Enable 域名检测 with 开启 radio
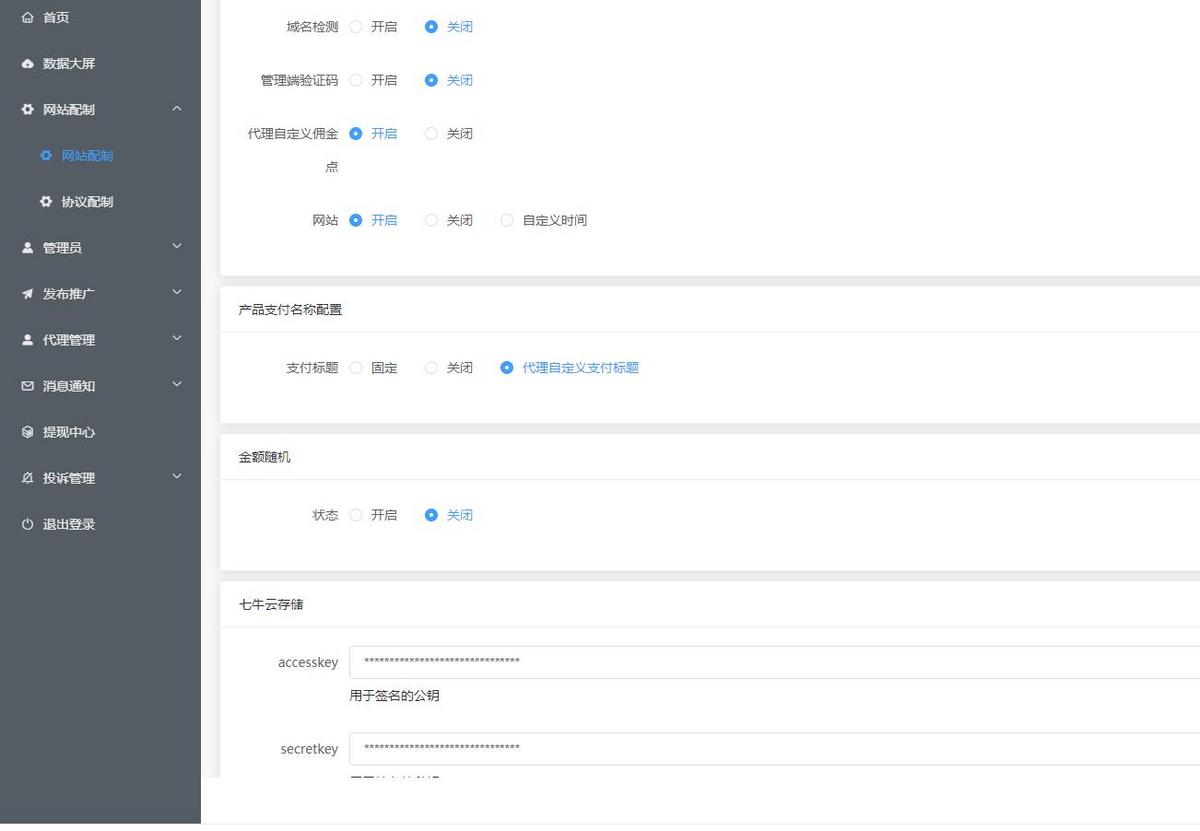Screen dimensions: 1200x831 pos(356,27)
